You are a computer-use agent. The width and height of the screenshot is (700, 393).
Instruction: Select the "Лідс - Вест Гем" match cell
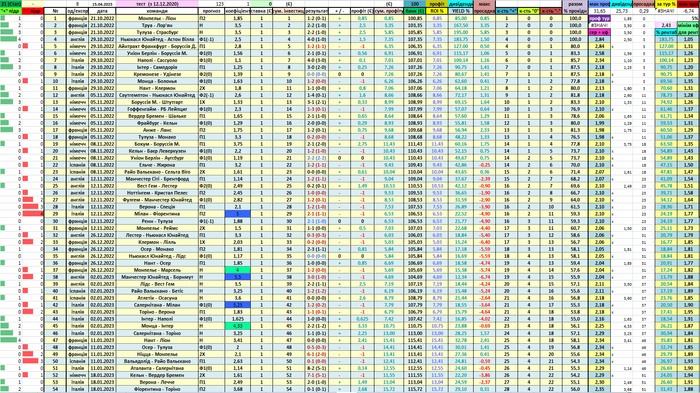pyautogui.click(x=157, y=284)
